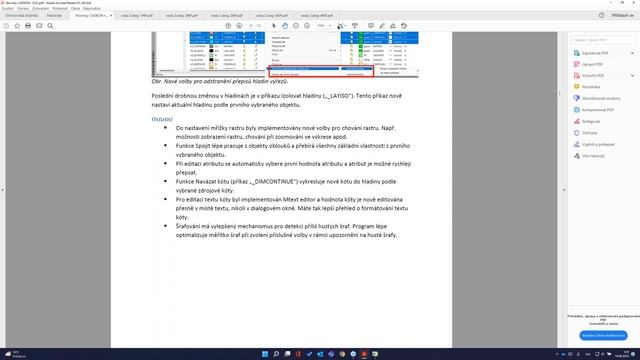Click the save file icon in toolbar
This screenshot has width=640, height=360.
6,26
